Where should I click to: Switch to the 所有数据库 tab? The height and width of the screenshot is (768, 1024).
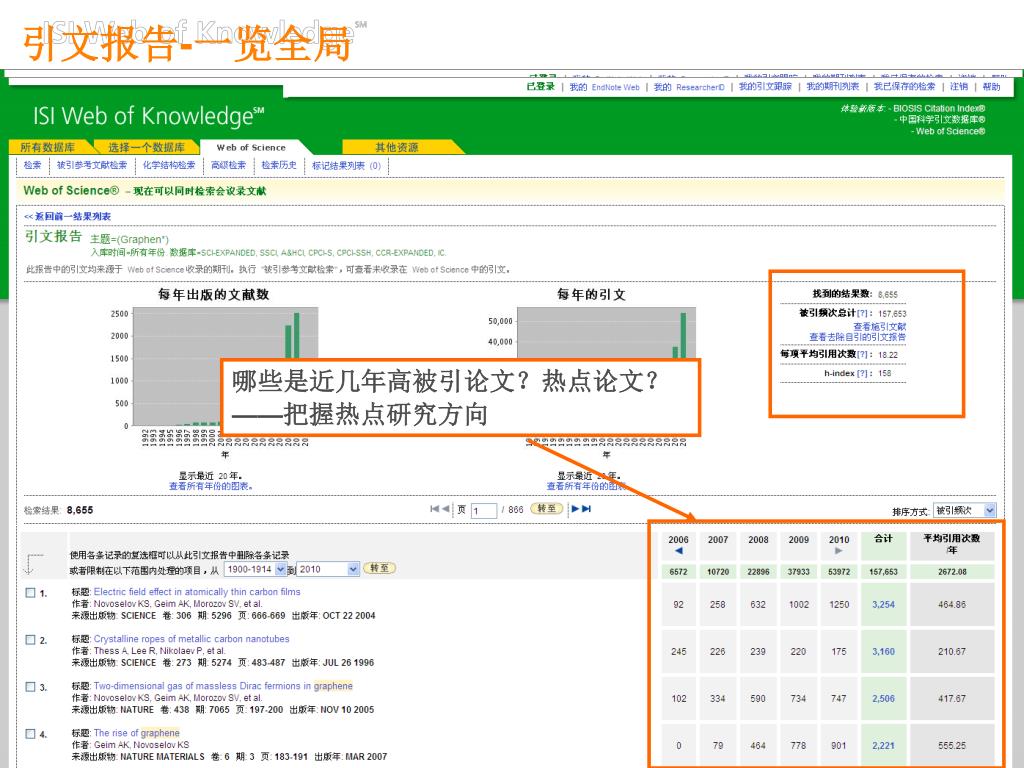[x=48, y=147]
